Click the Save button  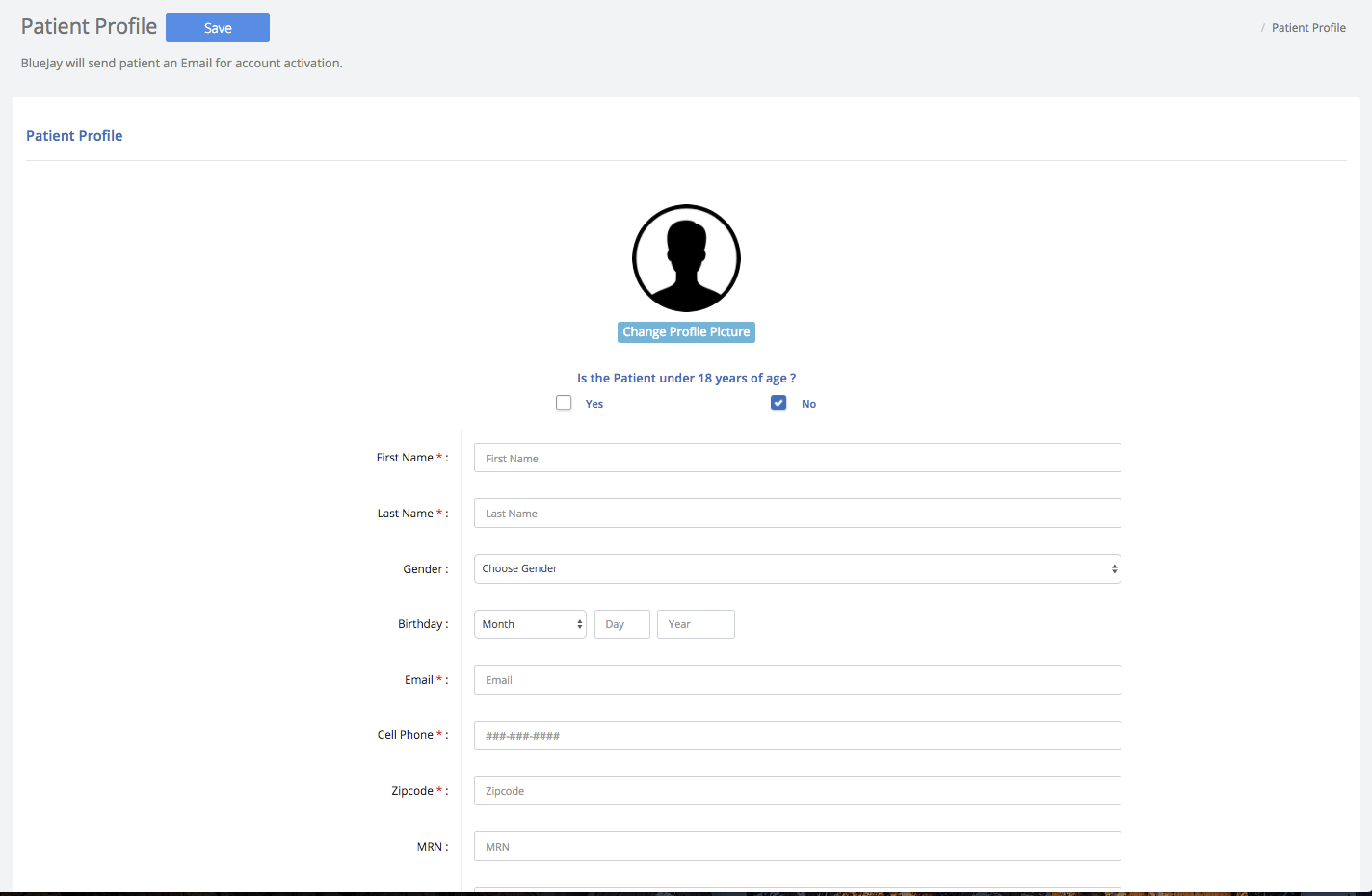coord(218,28)
